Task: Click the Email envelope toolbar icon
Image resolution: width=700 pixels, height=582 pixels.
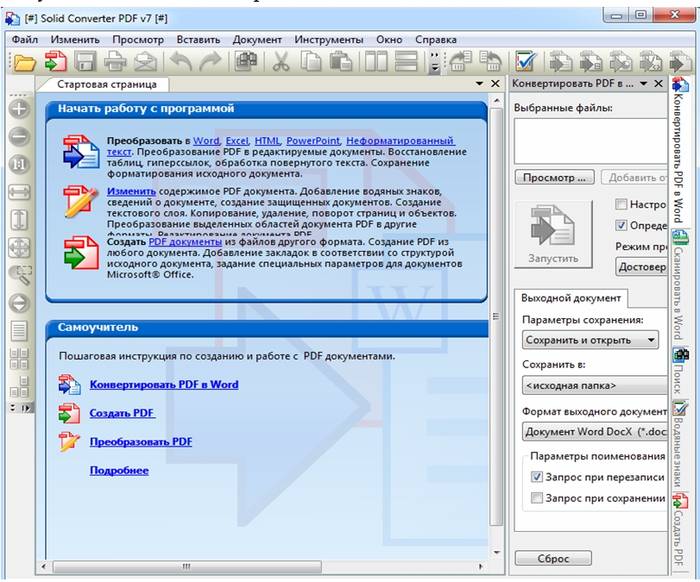Action: click(145, 61)
